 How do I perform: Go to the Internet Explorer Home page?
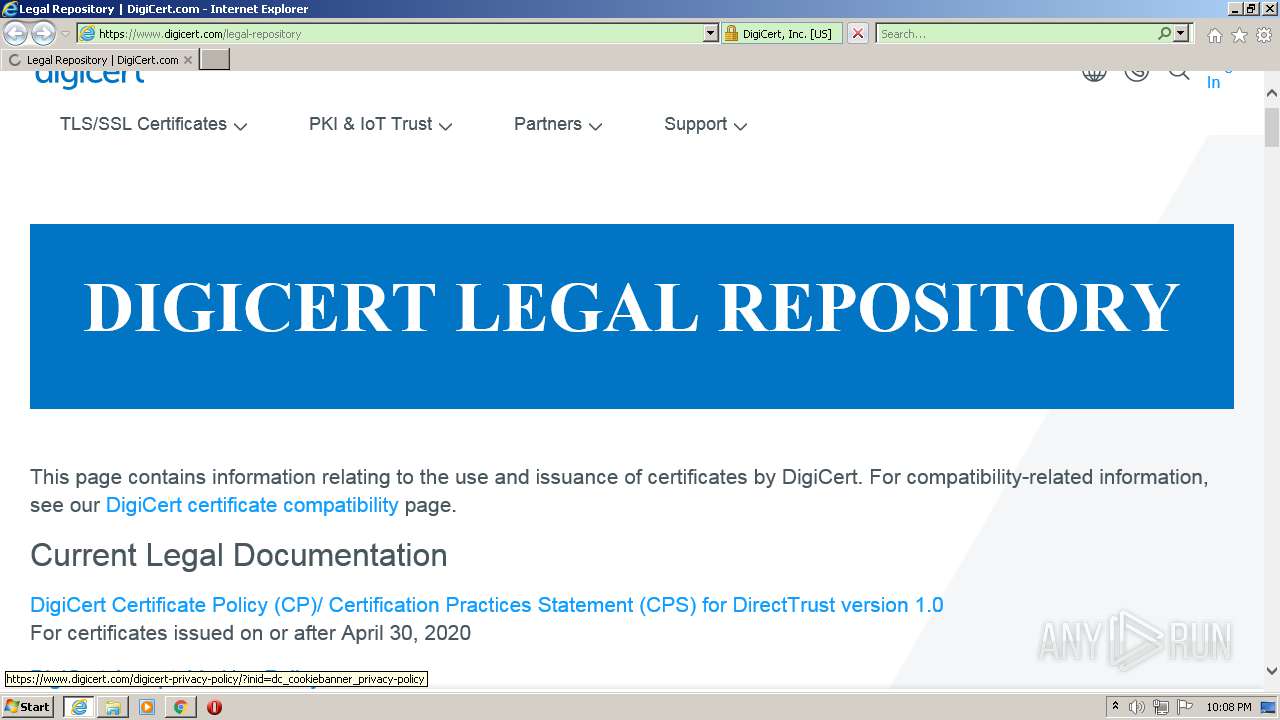(1214, 35)
